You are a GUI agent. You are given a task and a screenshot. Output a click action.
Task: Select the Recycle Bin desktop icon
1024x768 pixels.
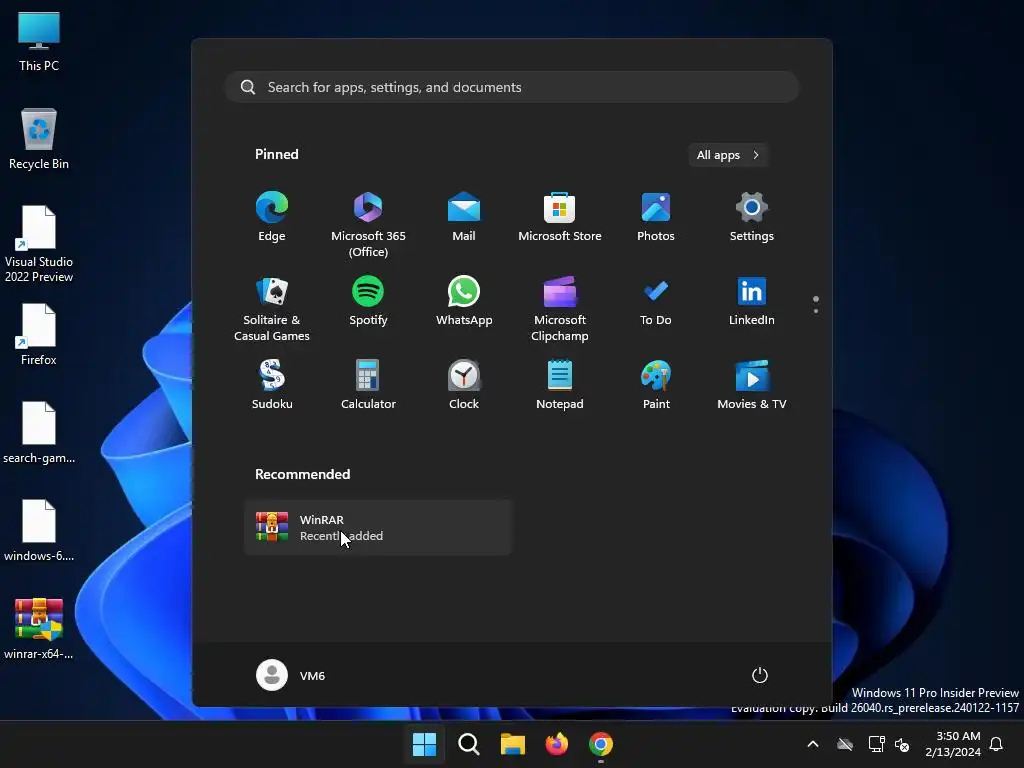[x=39, y=139]
